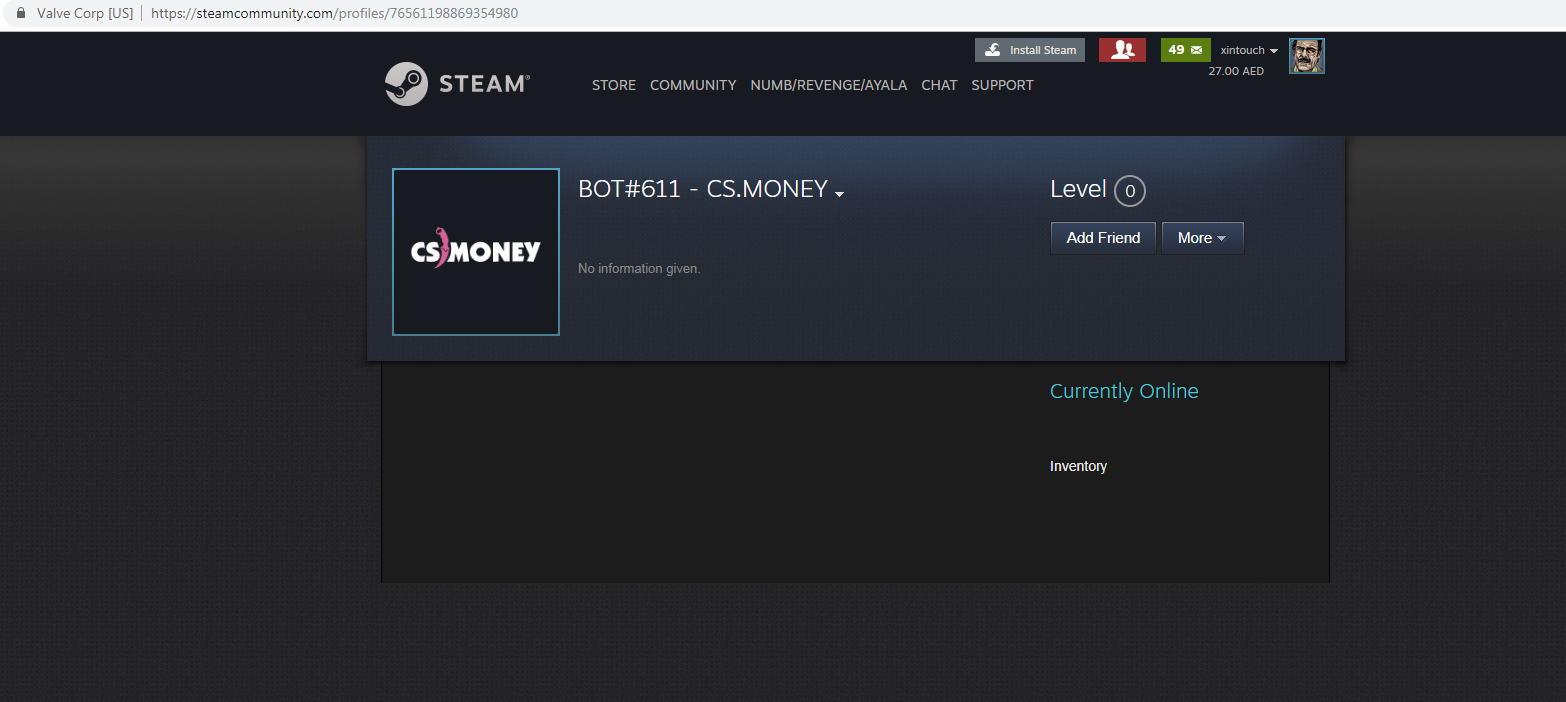Viewport: 1566px width, 702px height.
Task: Open the CHAT menu item
Action: (939, 85)
